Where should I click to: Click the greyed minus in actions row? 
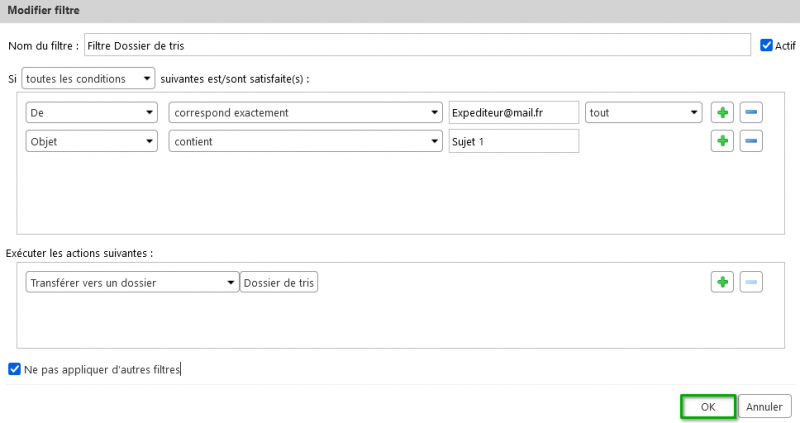click(x=751, y=282)
